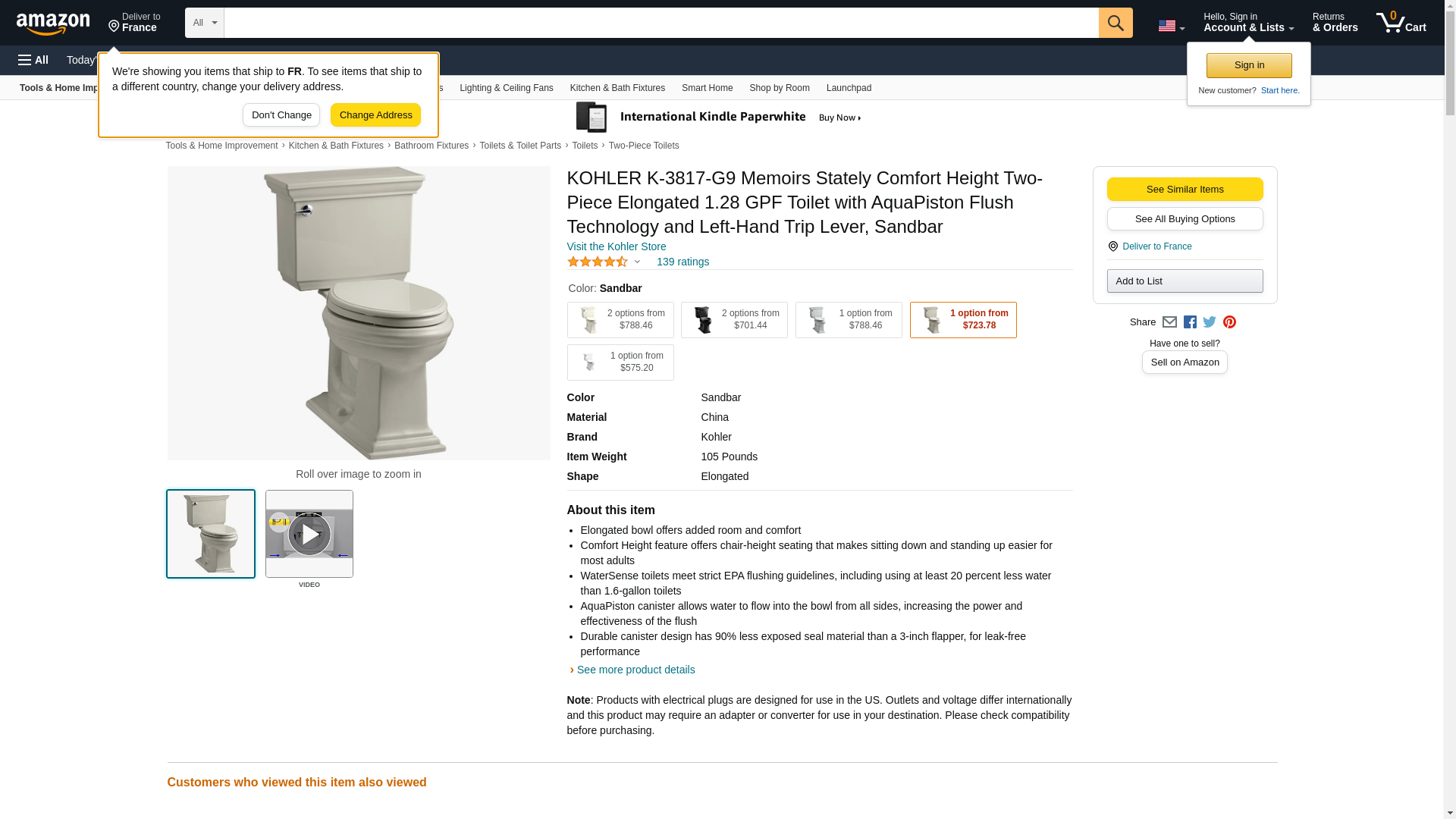Choose the Sandbar $723.78 option

coord(963,320)
